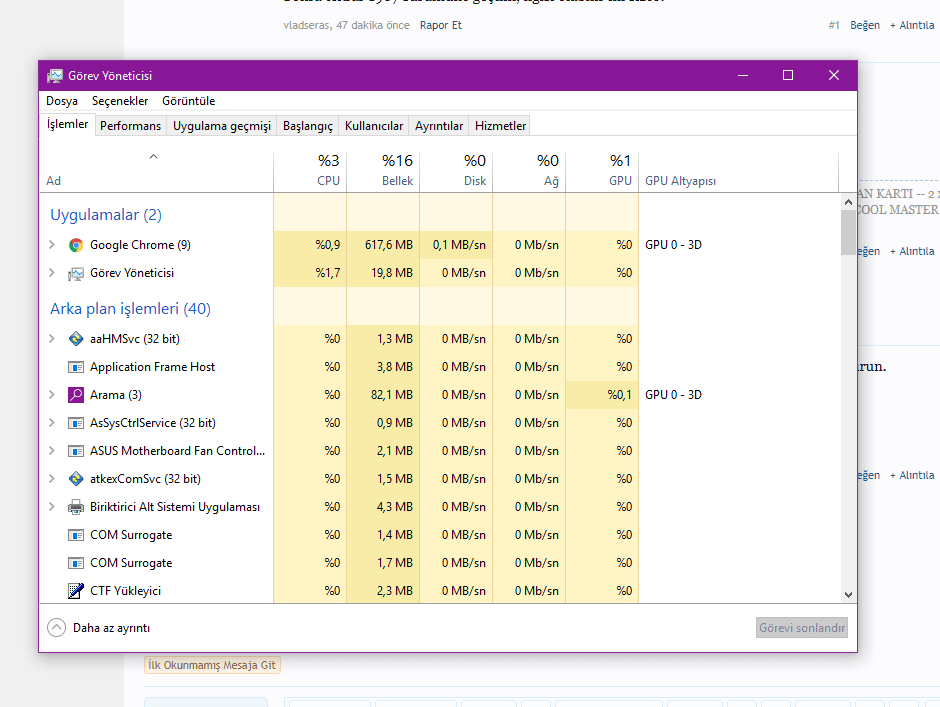Image resolution: width=940 pixels, height=707 pixels.
Task: Click the Arama search process icon
Action: click(x=76, y=395)
